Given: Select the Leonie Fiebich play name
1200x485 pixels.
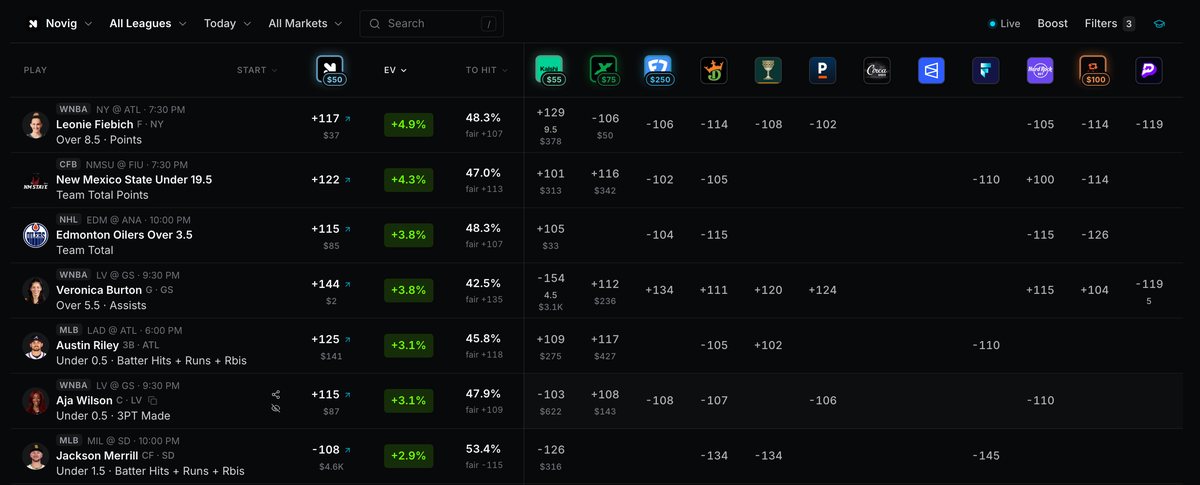Looking at the screenshot, I should pos(94,124).
